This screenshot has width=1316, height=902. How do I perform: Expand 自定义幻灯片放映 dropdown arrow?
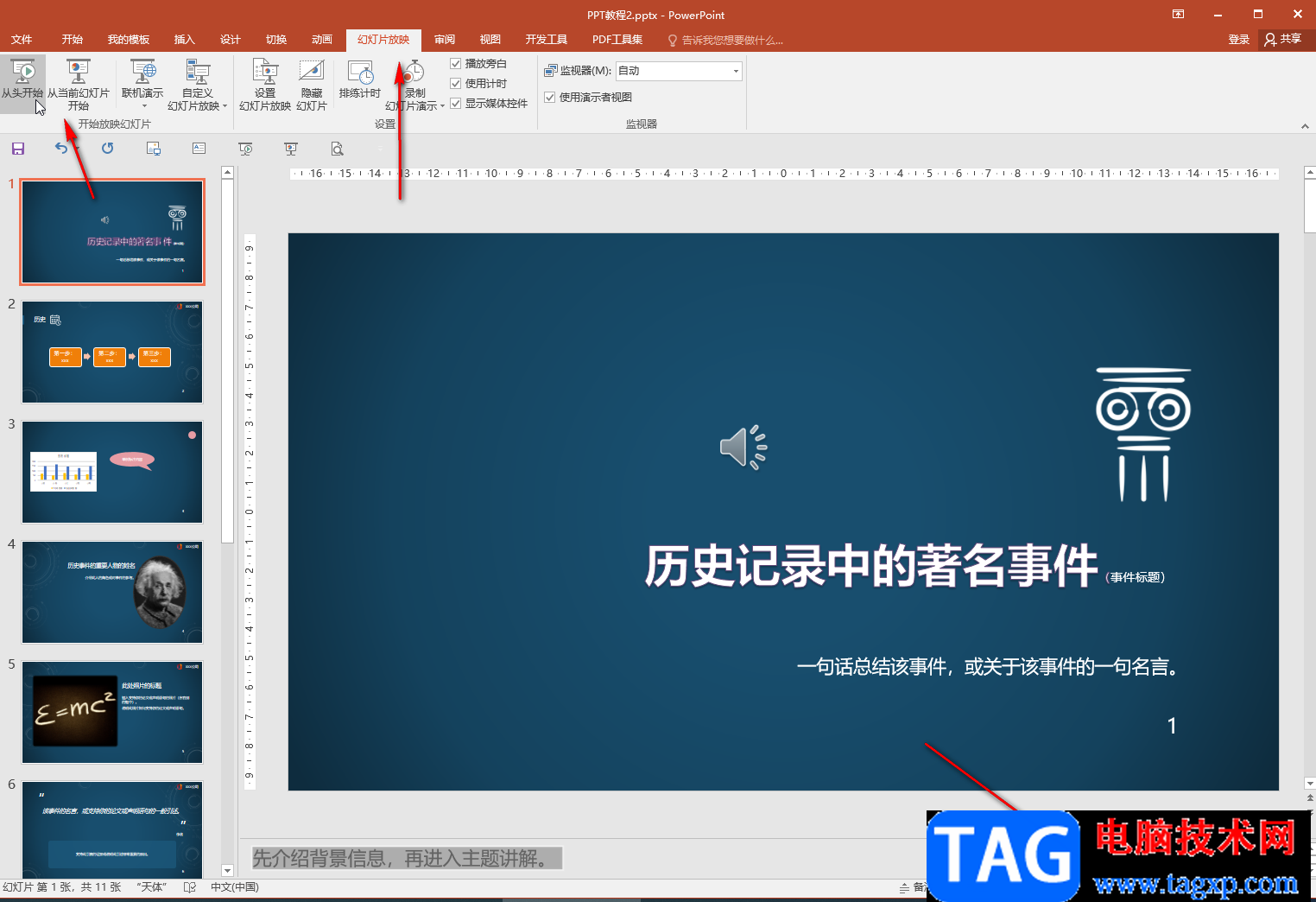(225, 106)
